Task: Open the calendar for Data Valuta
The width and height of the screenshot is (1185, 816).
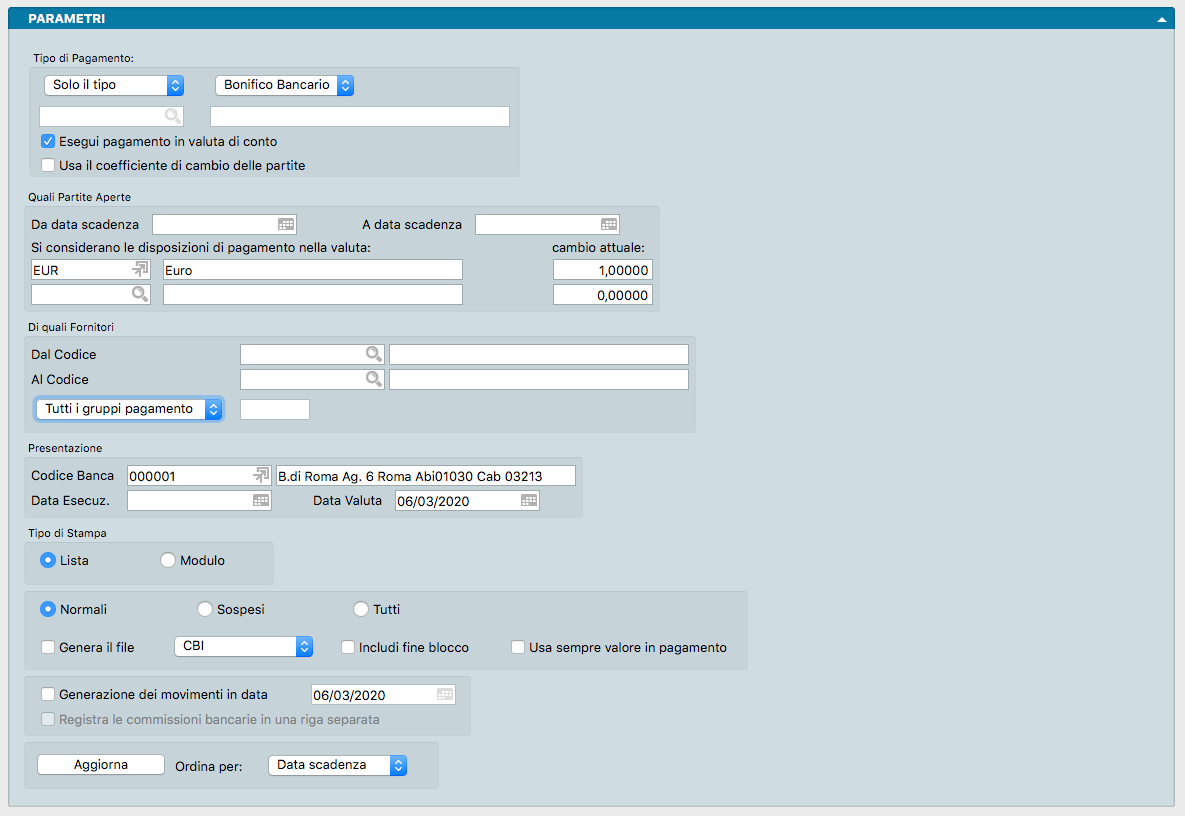Action: (529, 501)
